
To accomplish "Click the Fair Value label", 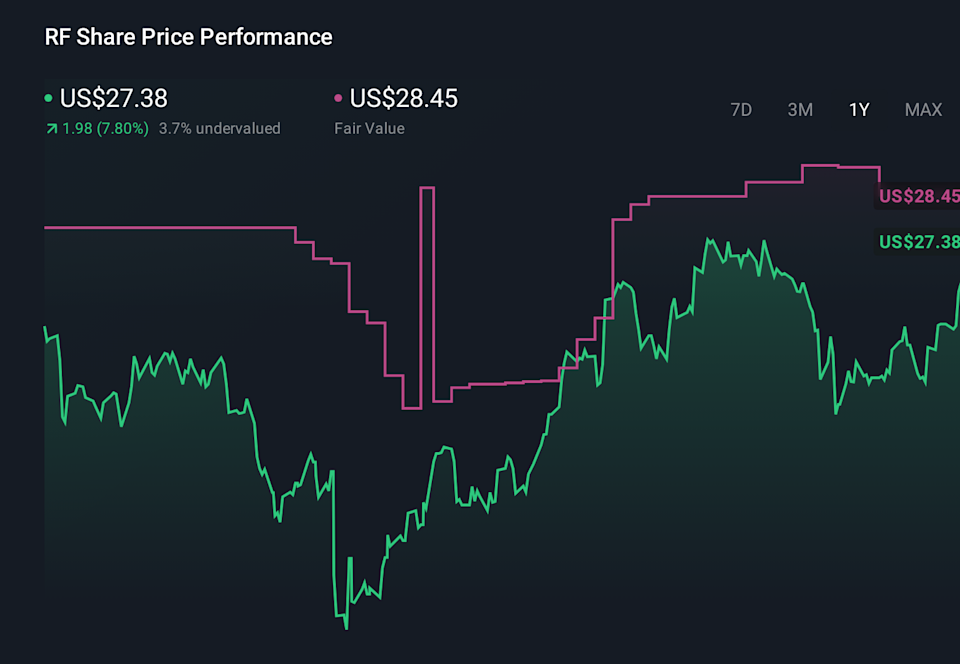I will [369, 128].
